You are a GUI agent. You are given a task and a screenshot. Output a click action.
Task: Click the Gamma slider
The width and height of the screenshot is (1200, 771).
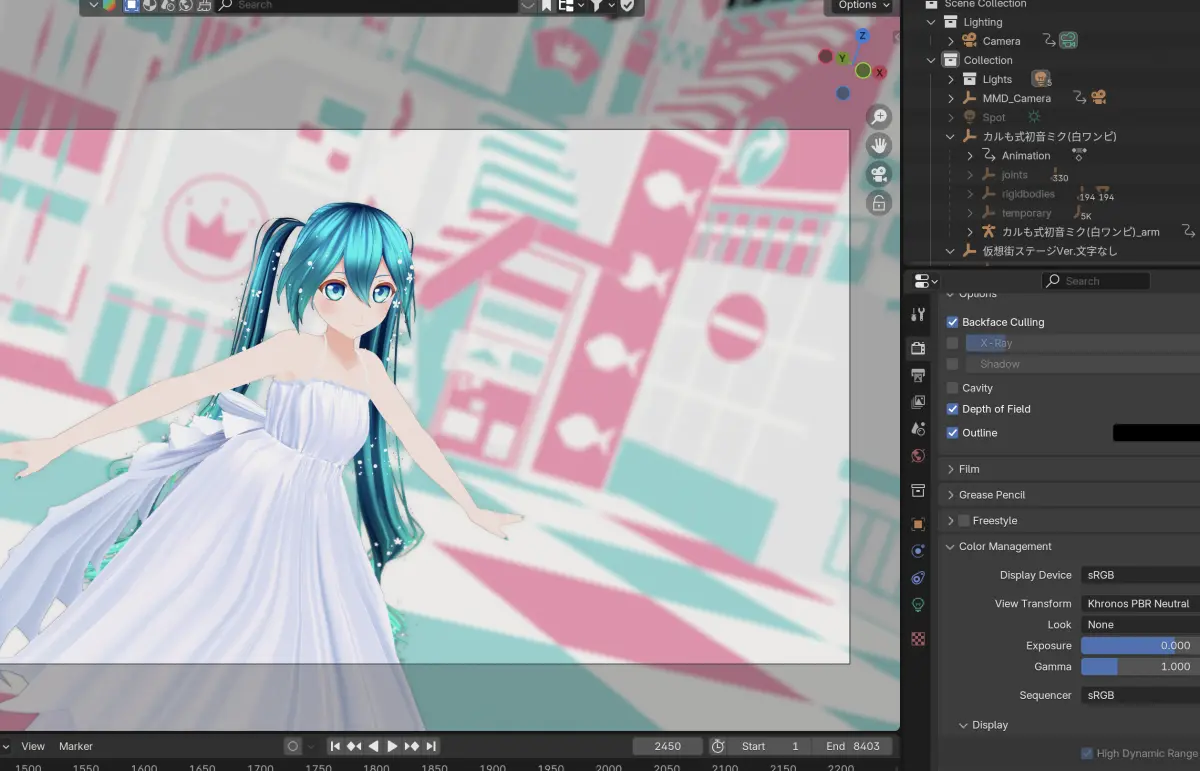[1140, 667]
